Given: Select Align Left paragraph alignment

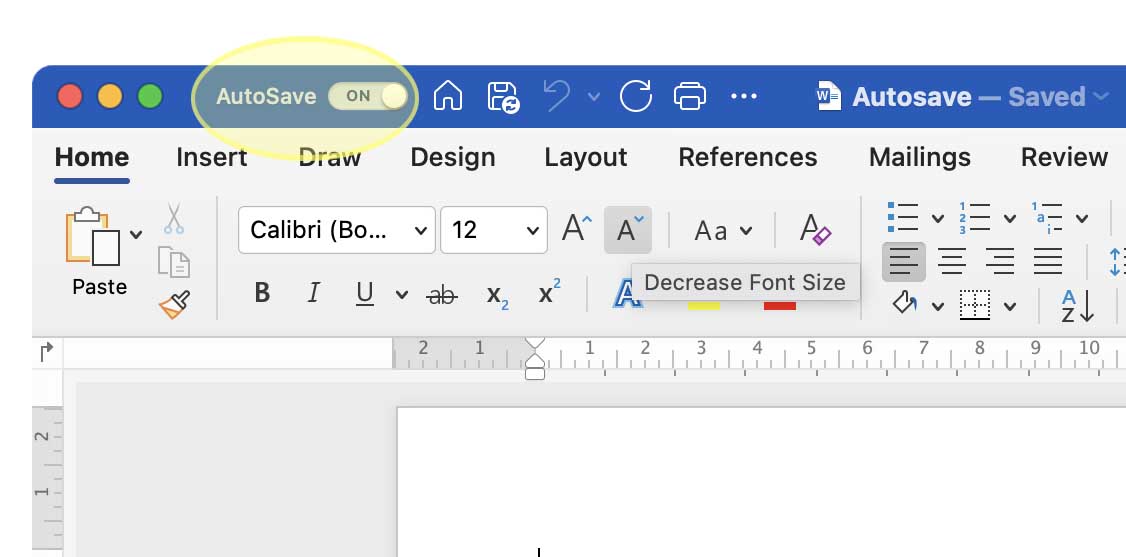Looking at the screenshot, I should [903, 261].
